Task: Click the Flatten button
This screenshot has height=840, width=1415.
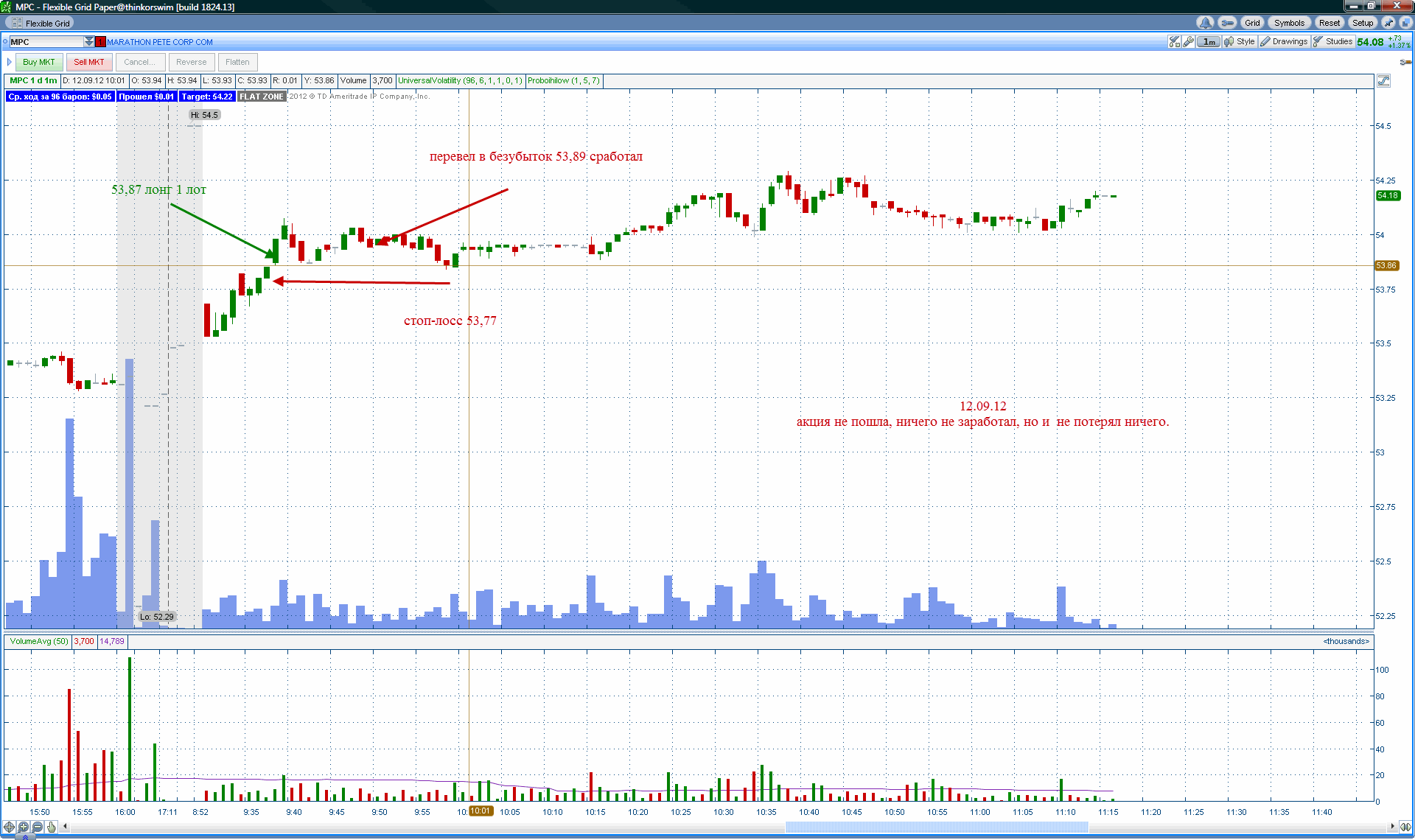Action: [237, 62]
